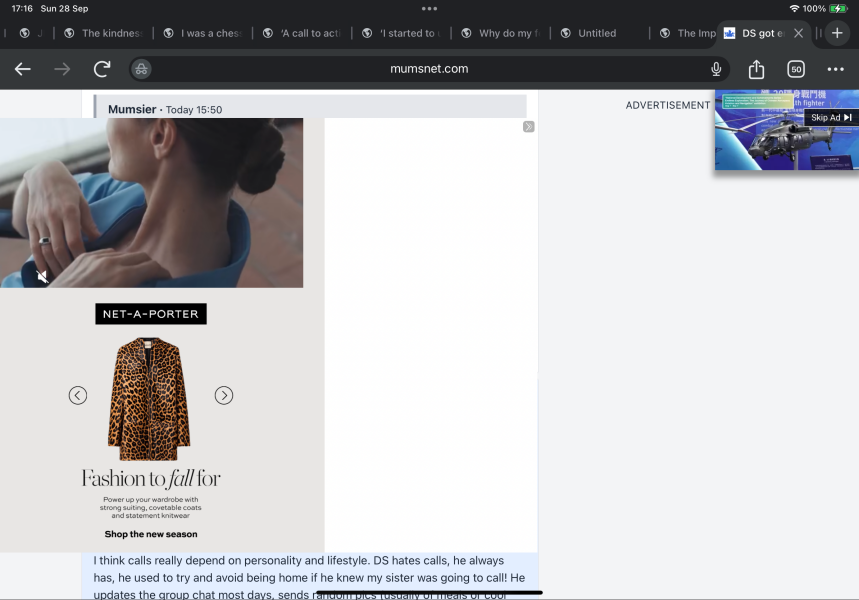
Task: Tap the site settings icon in address bar
Action: [x=141, y=69]
